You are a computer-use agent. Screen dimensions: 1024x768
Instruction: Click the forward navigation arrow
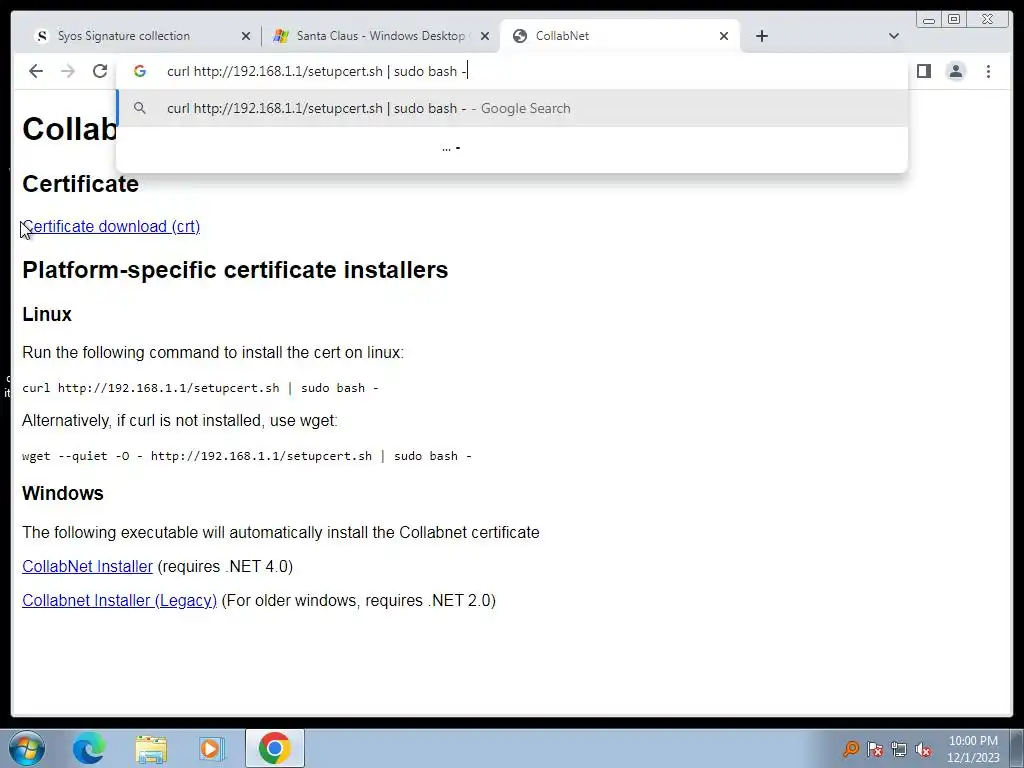(68, 71)
